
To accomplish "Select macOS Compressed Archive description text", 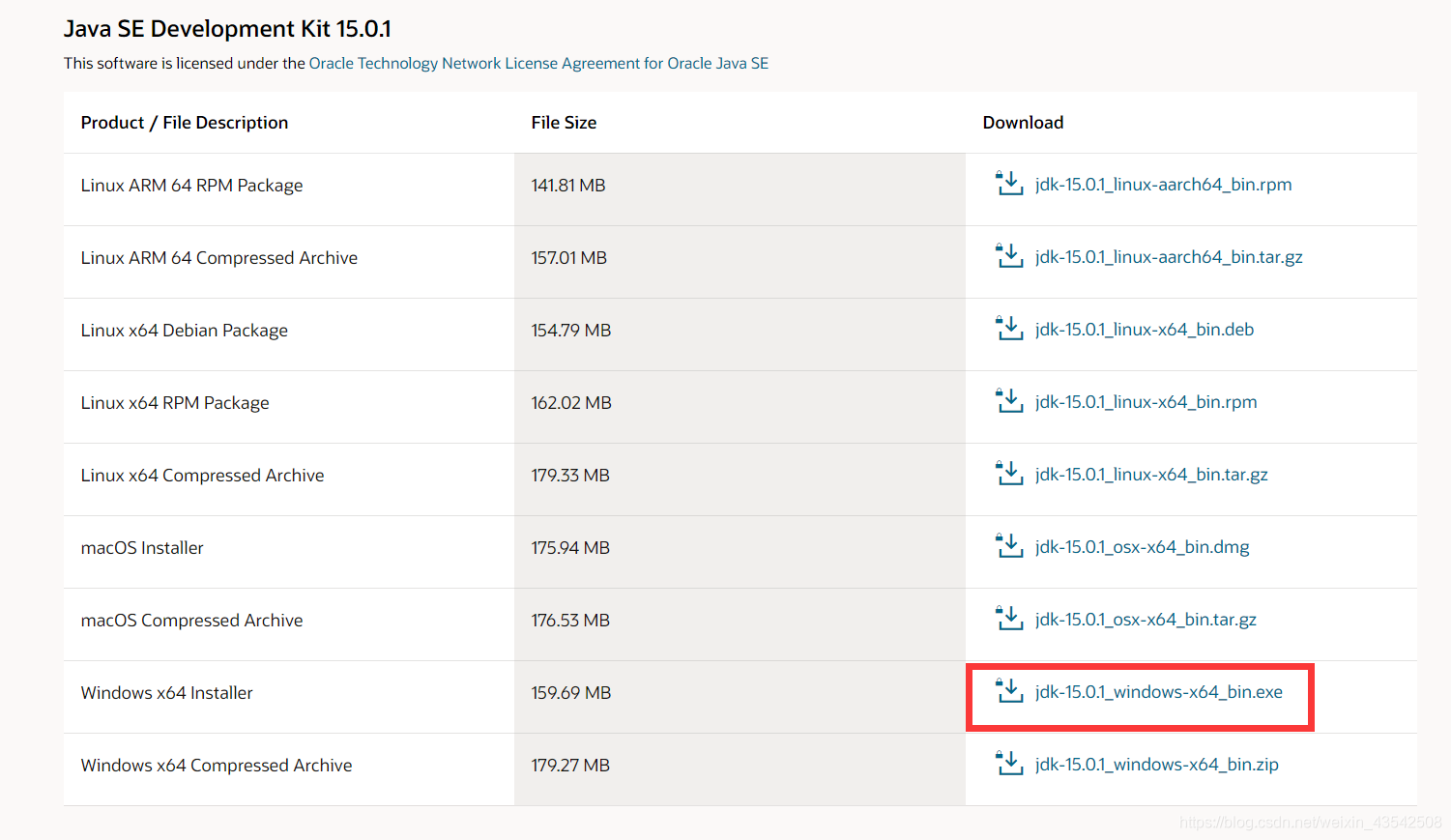I will click(191, 621).
